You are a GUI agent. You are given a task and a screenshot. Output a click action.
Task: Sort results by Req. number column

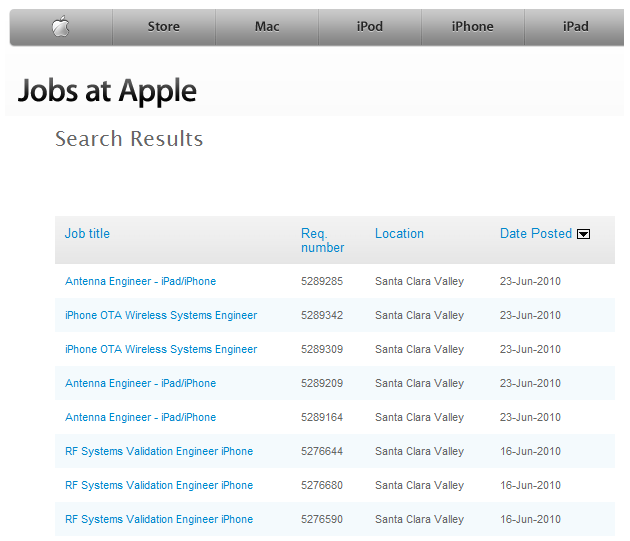pyautogui.click(x=323, y=240)
